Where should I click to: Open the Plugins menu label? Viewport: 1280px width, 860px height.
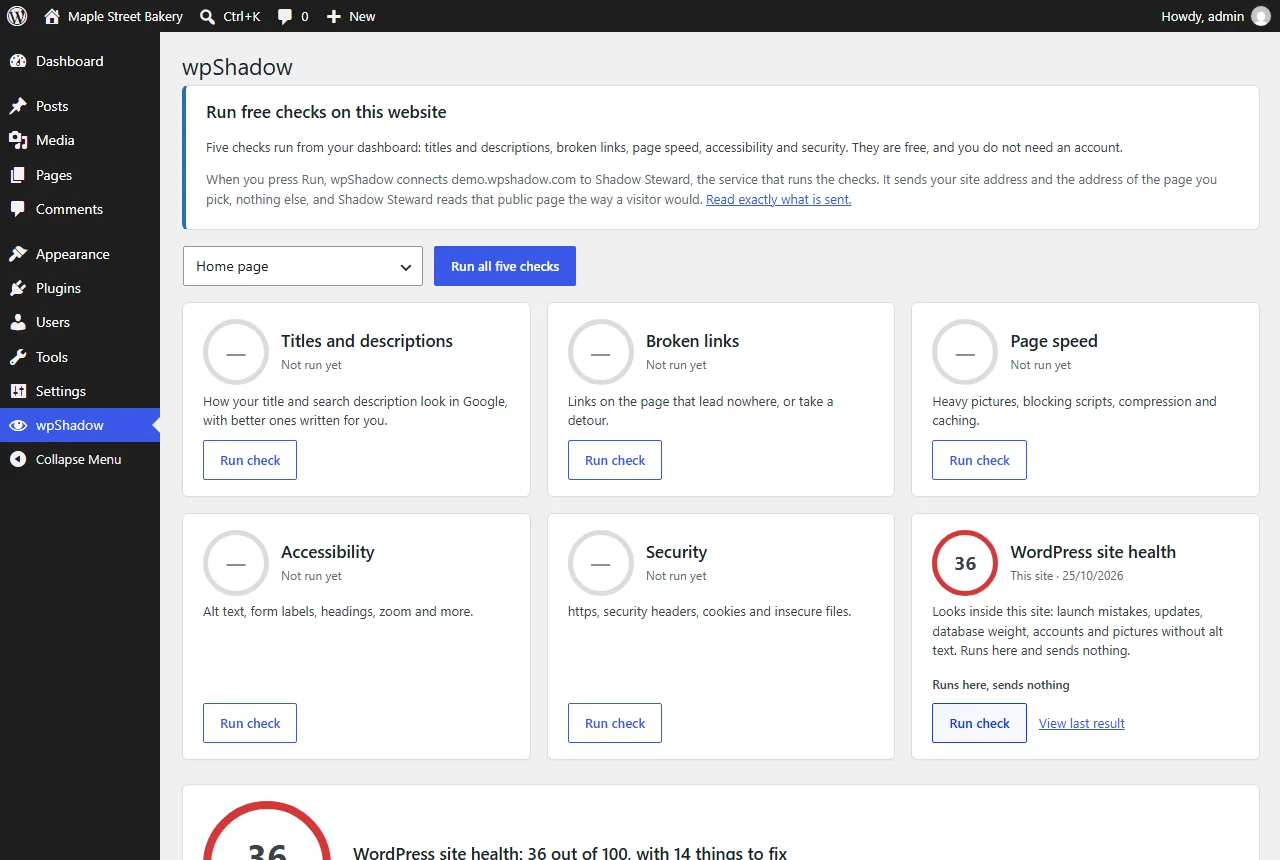tap(58, 288)
